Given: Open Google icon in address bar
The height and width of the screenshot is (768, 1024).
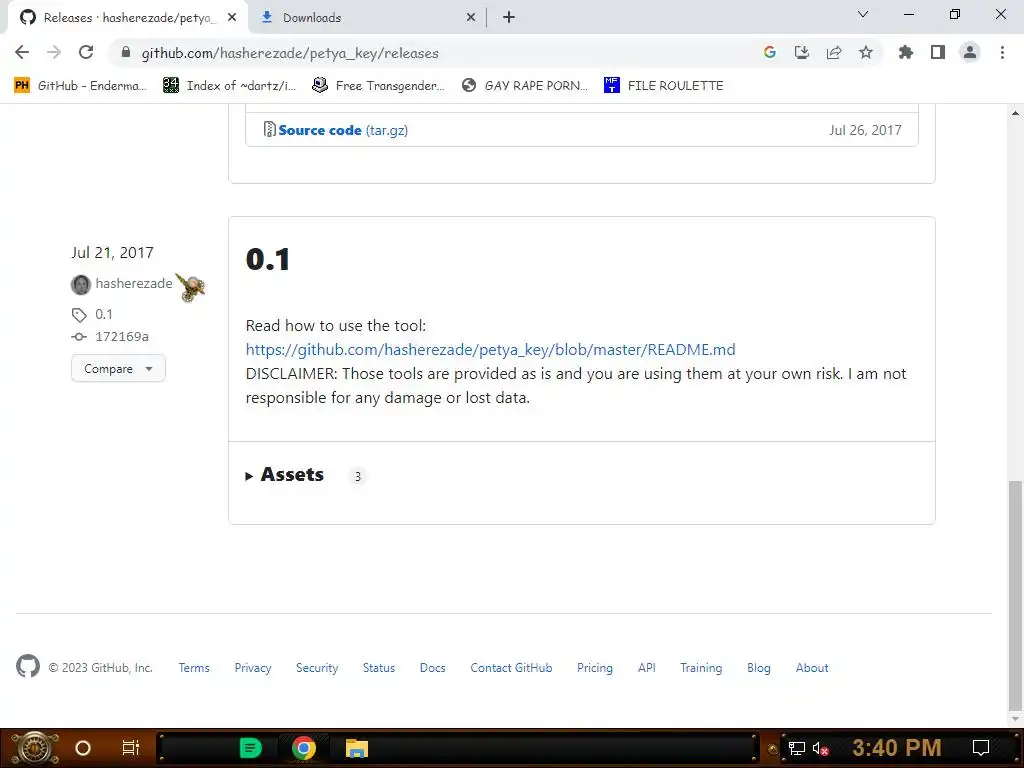Looking at the screenshot, I should pyautogui.click(x=769, y=52).
